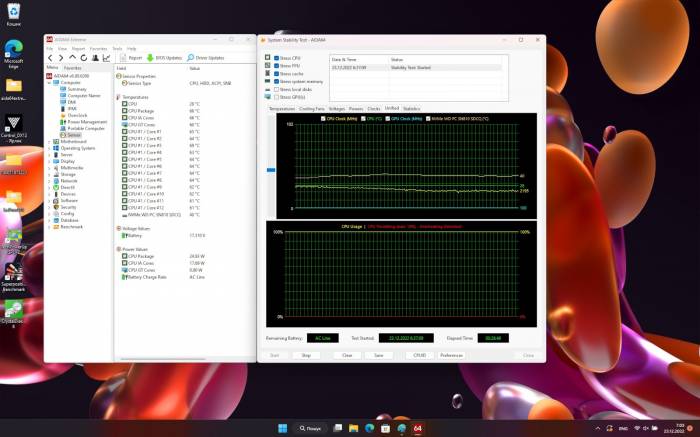Screen dimensions: 700x437
Task: Click the Security shield icon in tree
Action: coord(56,207)
